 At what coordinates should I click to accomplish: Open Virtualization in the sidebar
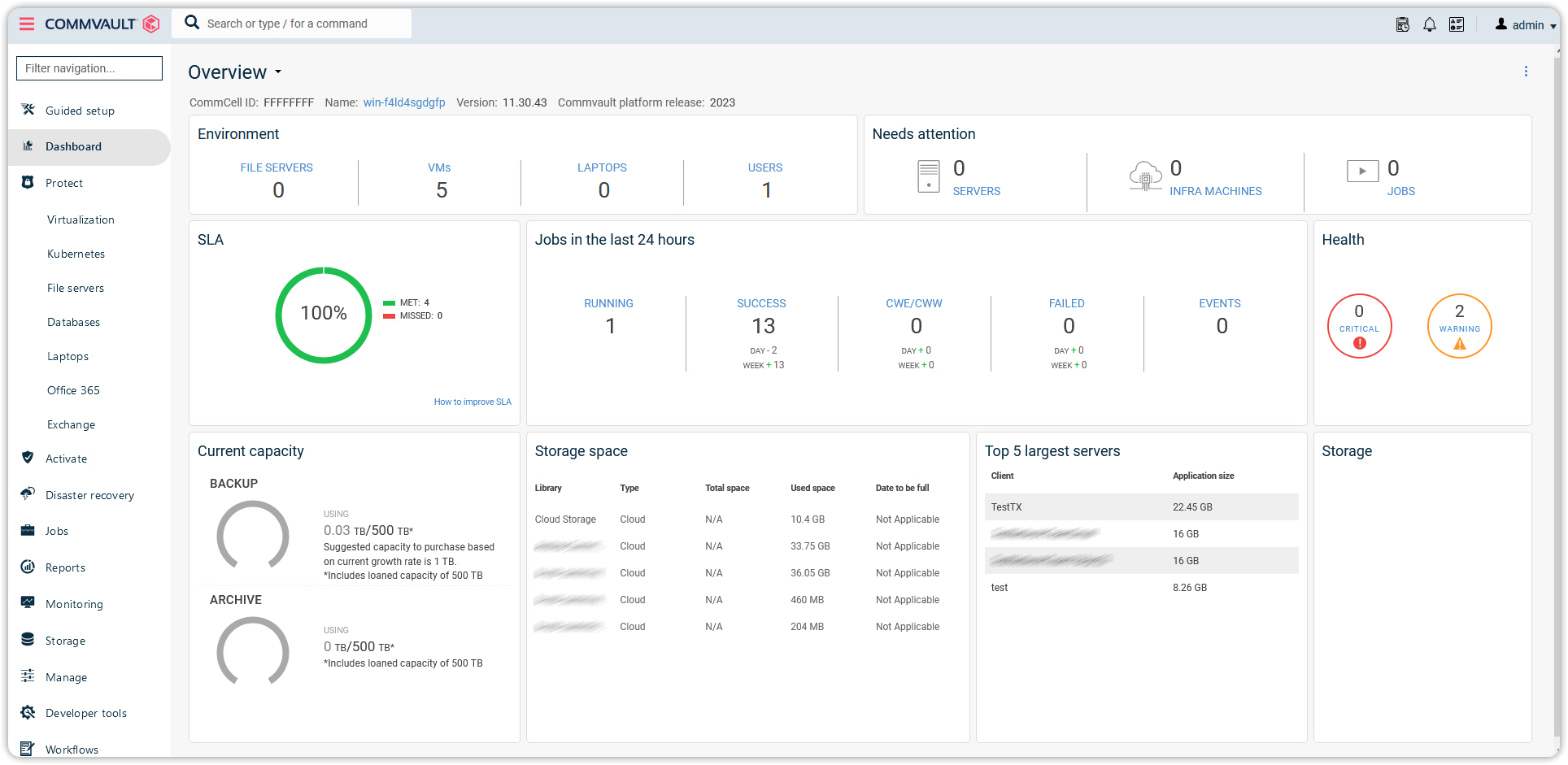click(x=81, y=220)
